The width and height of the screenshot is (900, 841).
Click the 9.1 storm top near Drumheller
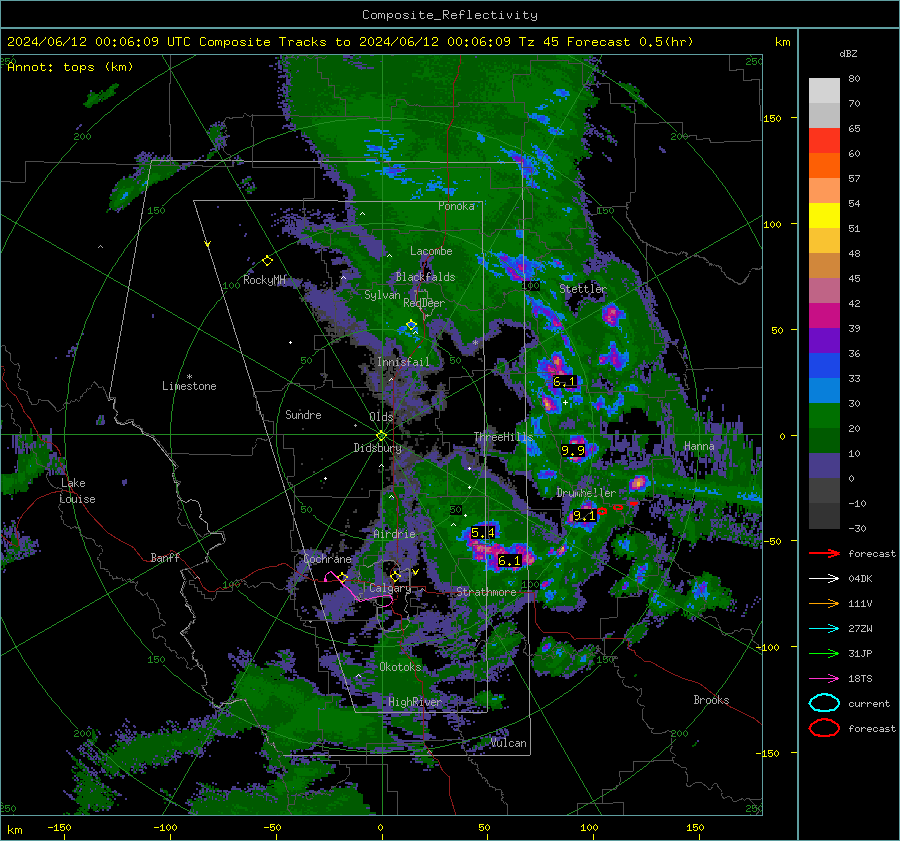coord(584,516)
